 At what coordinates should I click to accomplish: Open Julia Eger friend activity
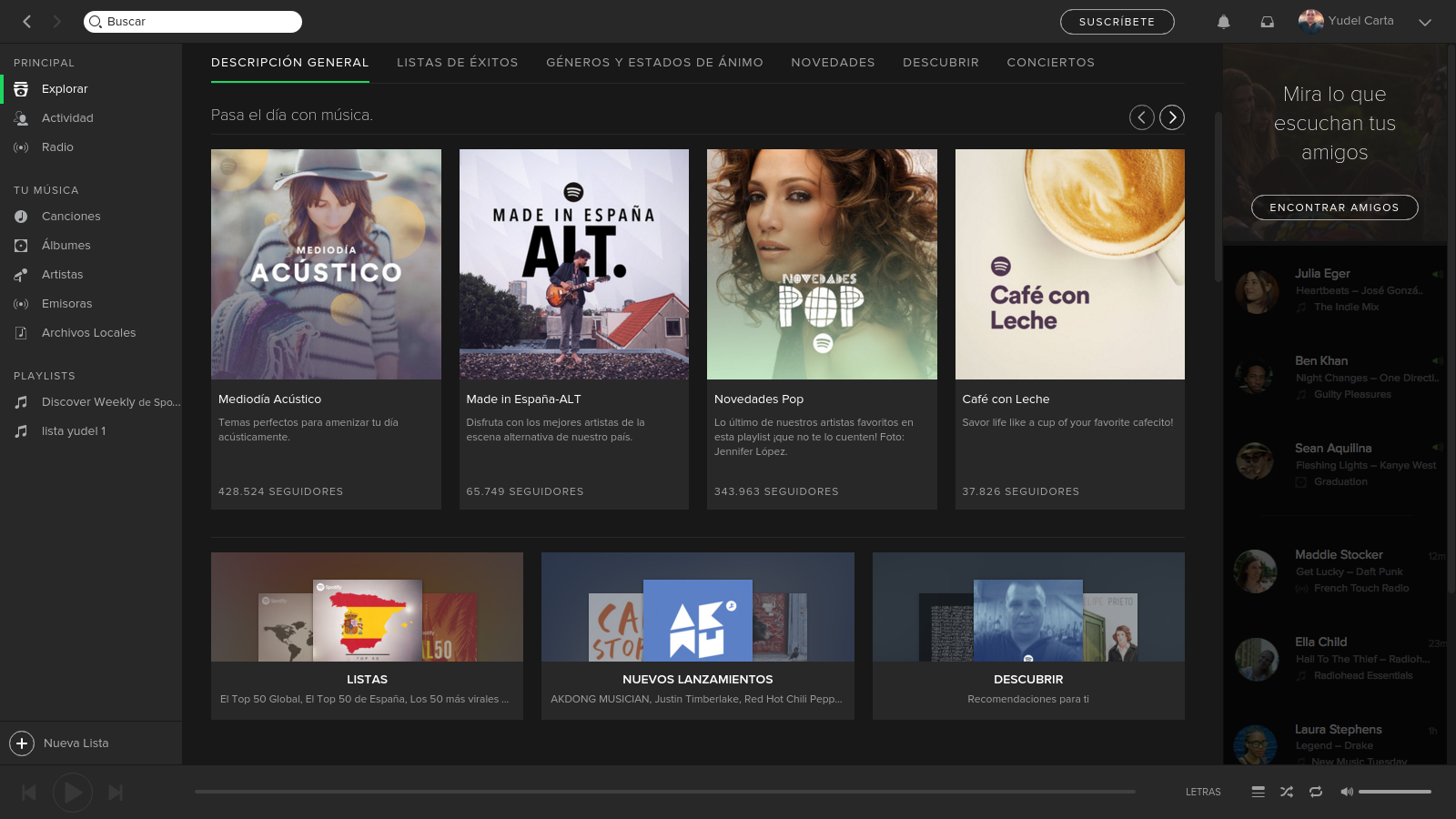(1335, 290)
